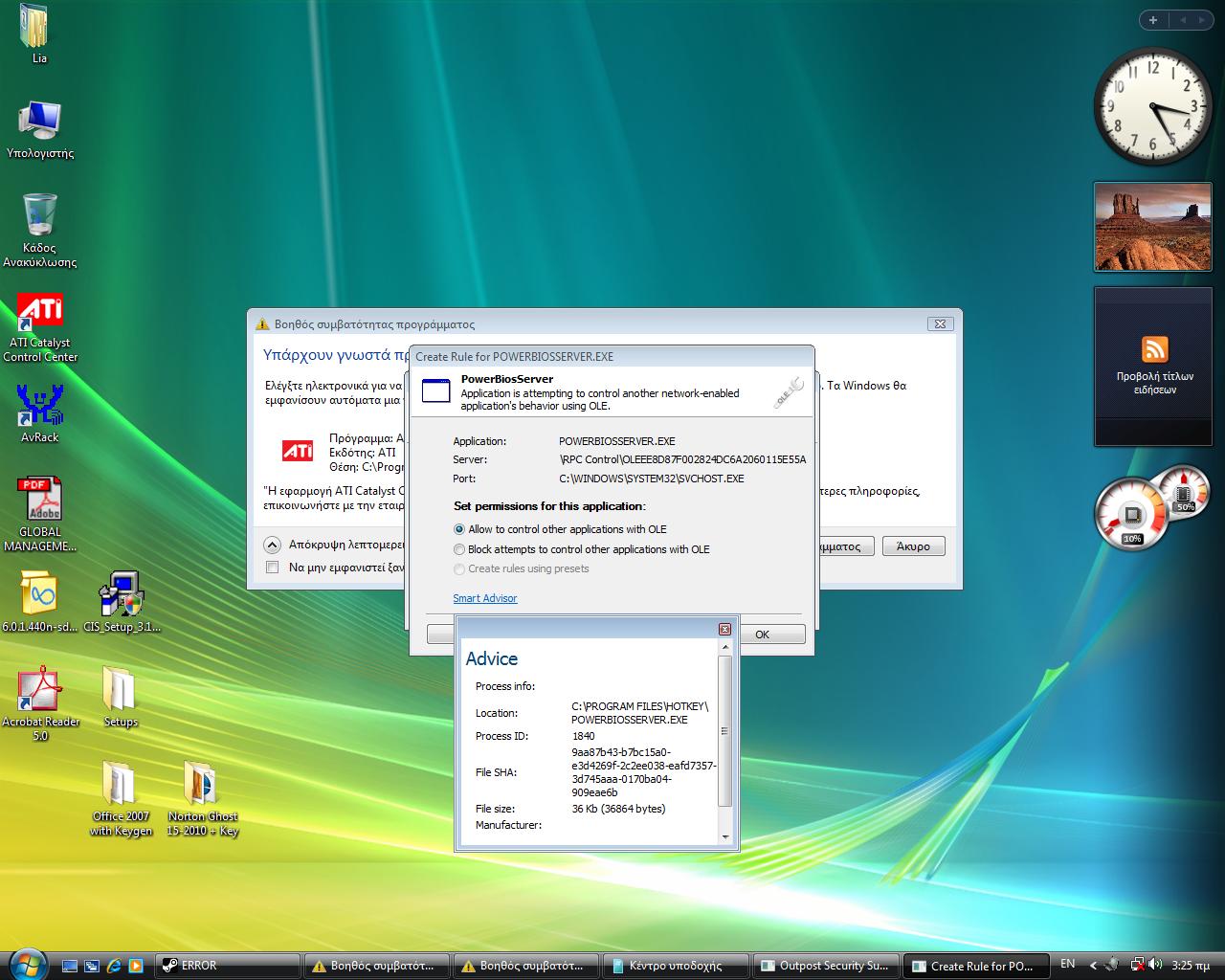
Task: Collapse details with Απόκρυψη λεπτομερειών arrow
Action: (272, 545)
